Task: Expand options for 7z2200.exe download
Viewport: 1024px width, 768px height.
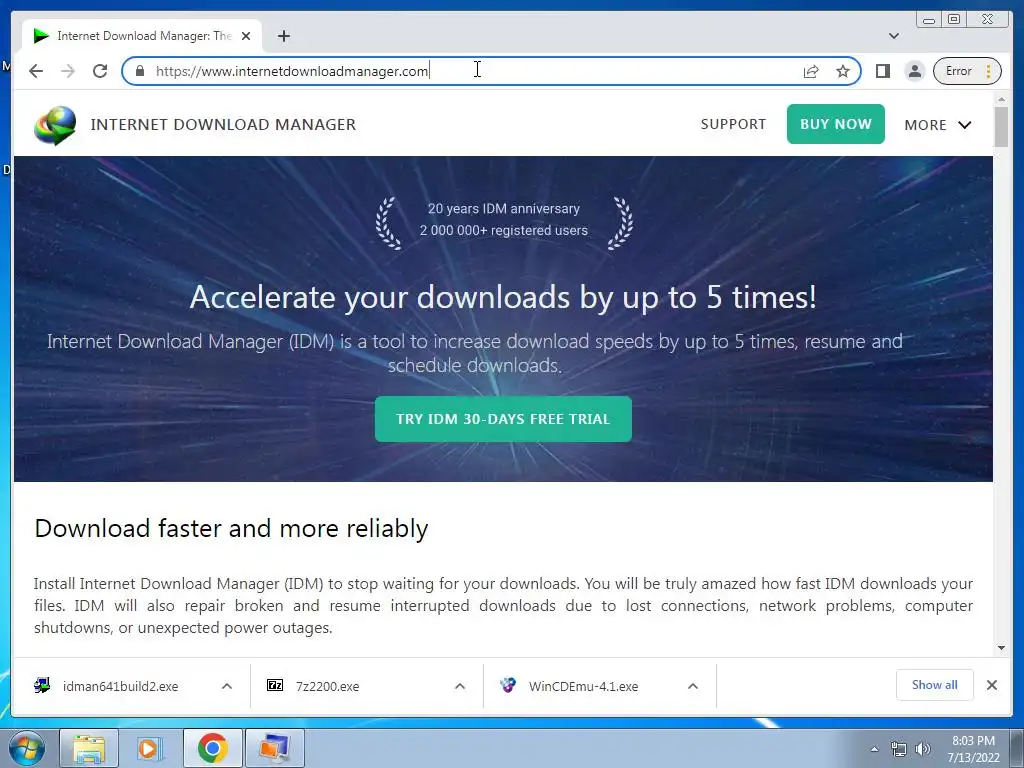Action: [460, 686]
